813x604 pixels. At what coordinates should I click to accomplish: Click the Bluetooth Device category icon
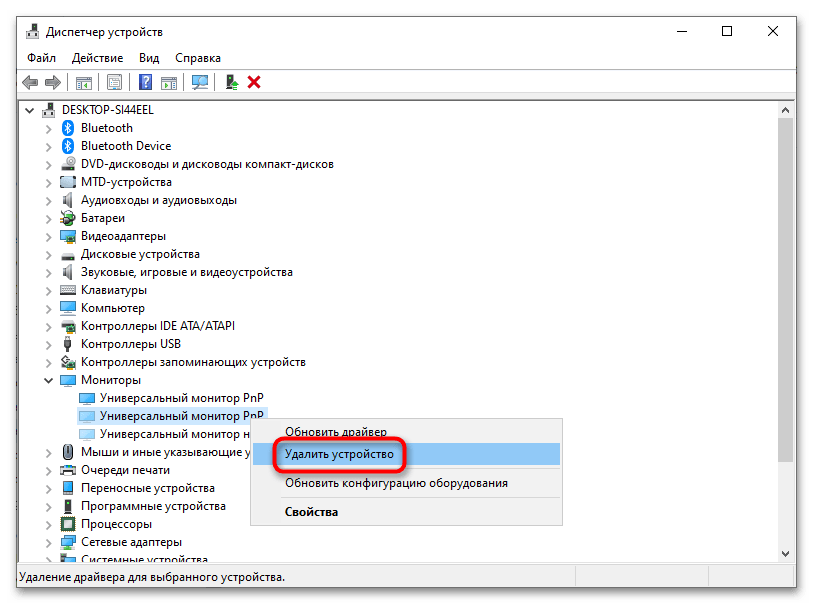tap(69, 146)
